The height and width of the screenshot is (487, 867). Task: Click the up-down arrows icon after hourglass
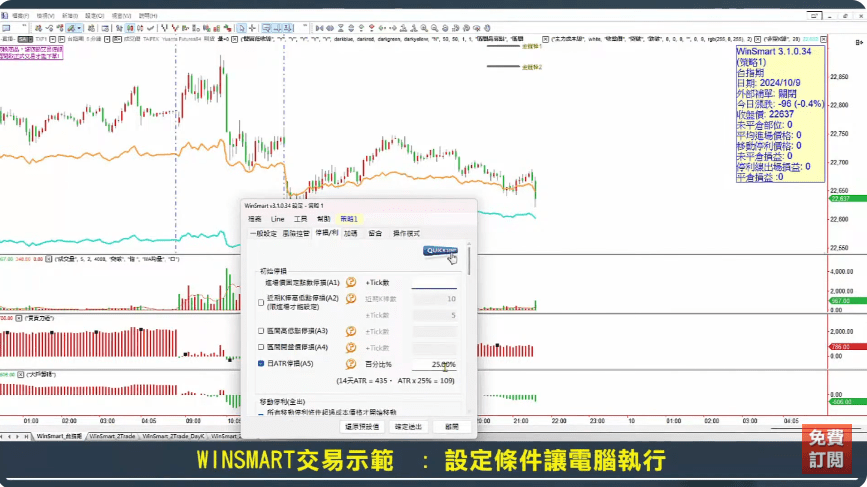[351, 28]
